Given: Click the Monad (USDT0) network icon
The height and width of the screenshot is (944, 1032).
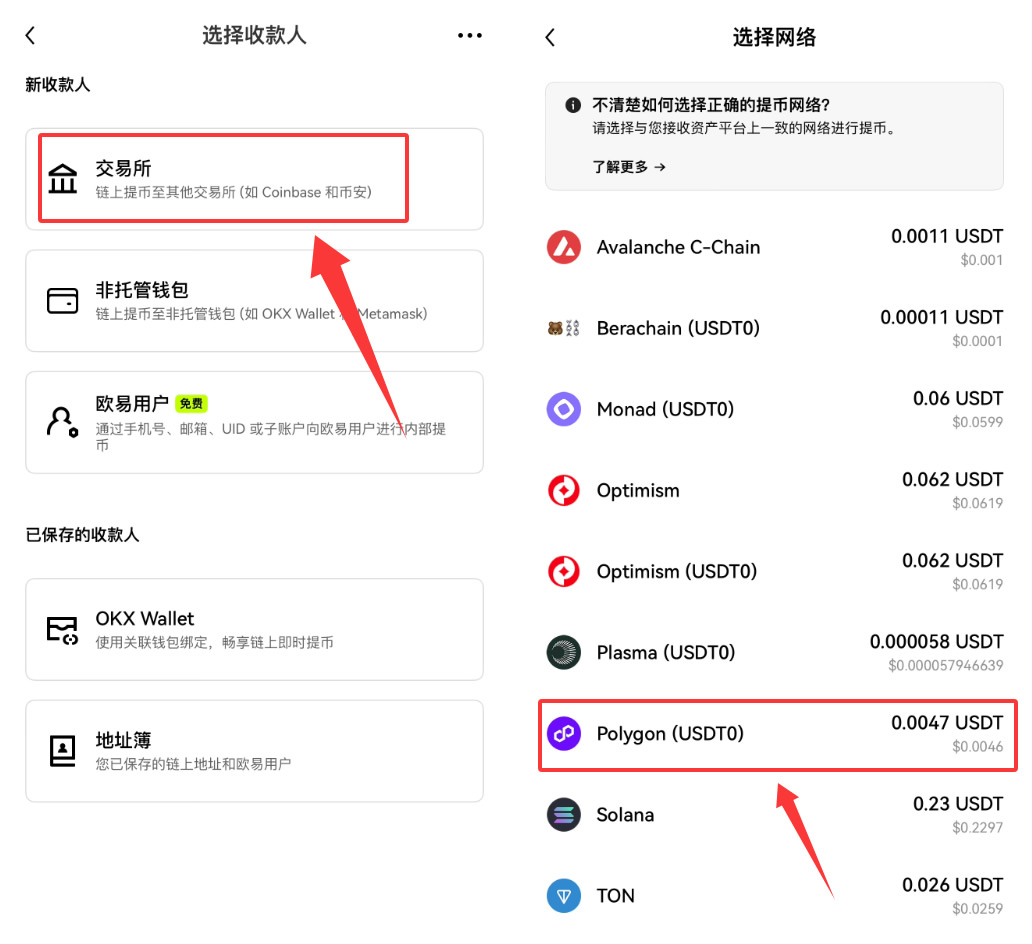Looking at the screenshot, I should pos(564,408).
